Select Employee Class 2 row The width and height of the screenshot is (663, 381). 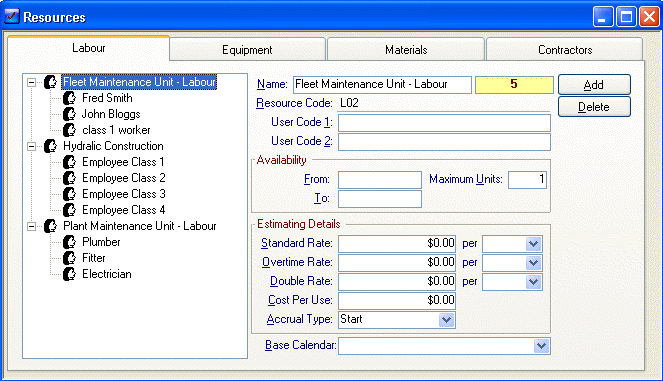click(123, 178)
